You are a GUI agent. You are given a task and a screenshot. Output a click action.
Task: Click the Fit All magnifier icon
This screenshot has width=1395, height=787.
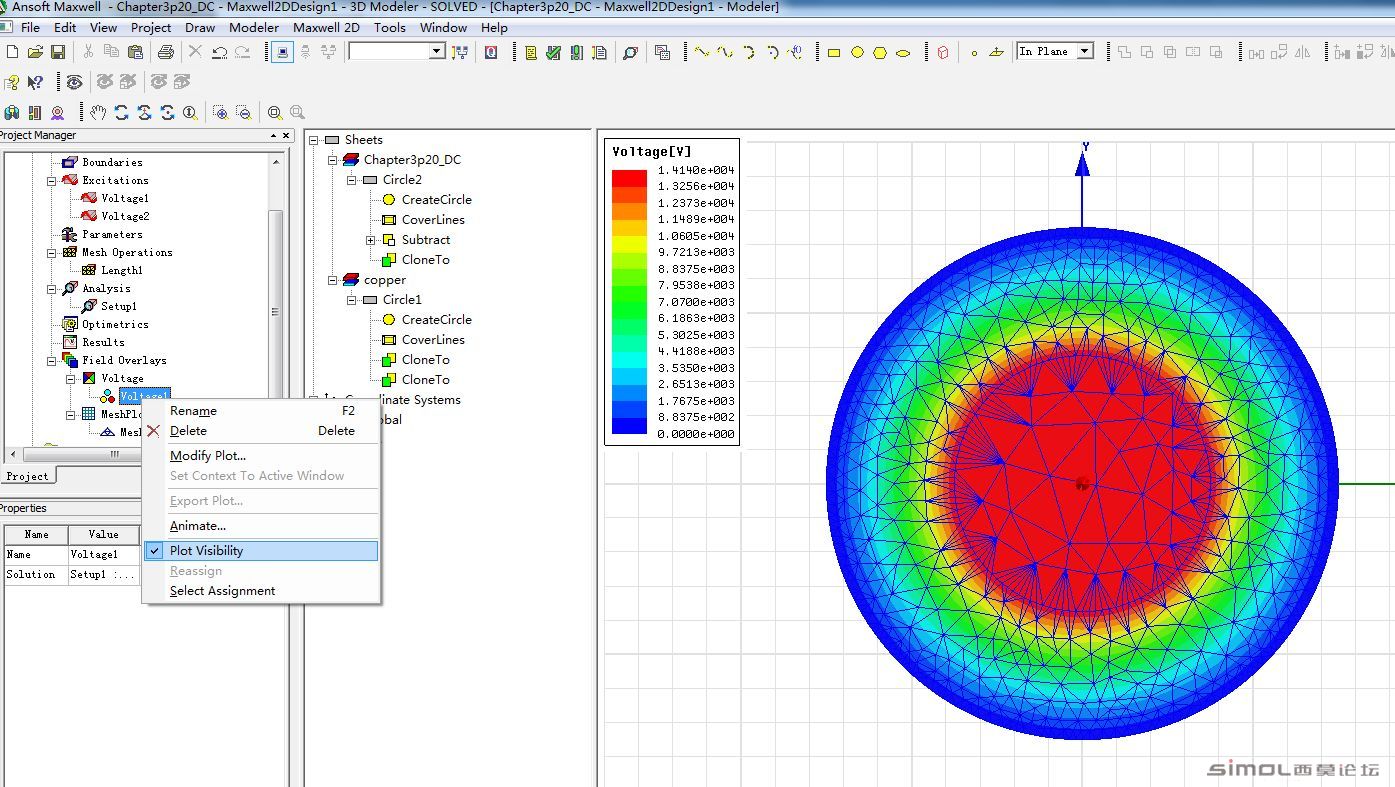point(275,112)
